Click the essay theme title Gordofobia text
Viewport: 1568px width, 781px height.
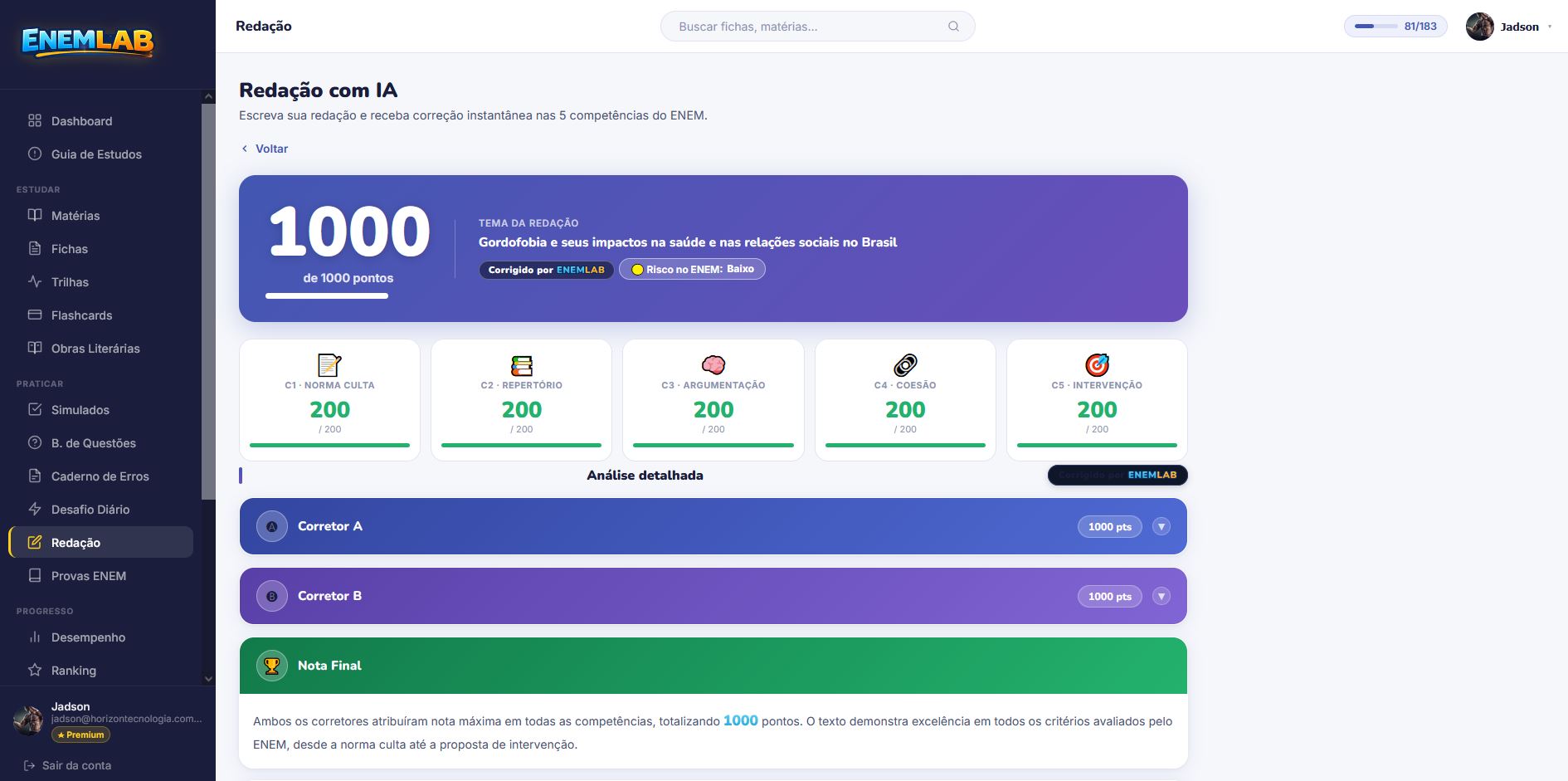click(x=688, y=242)
